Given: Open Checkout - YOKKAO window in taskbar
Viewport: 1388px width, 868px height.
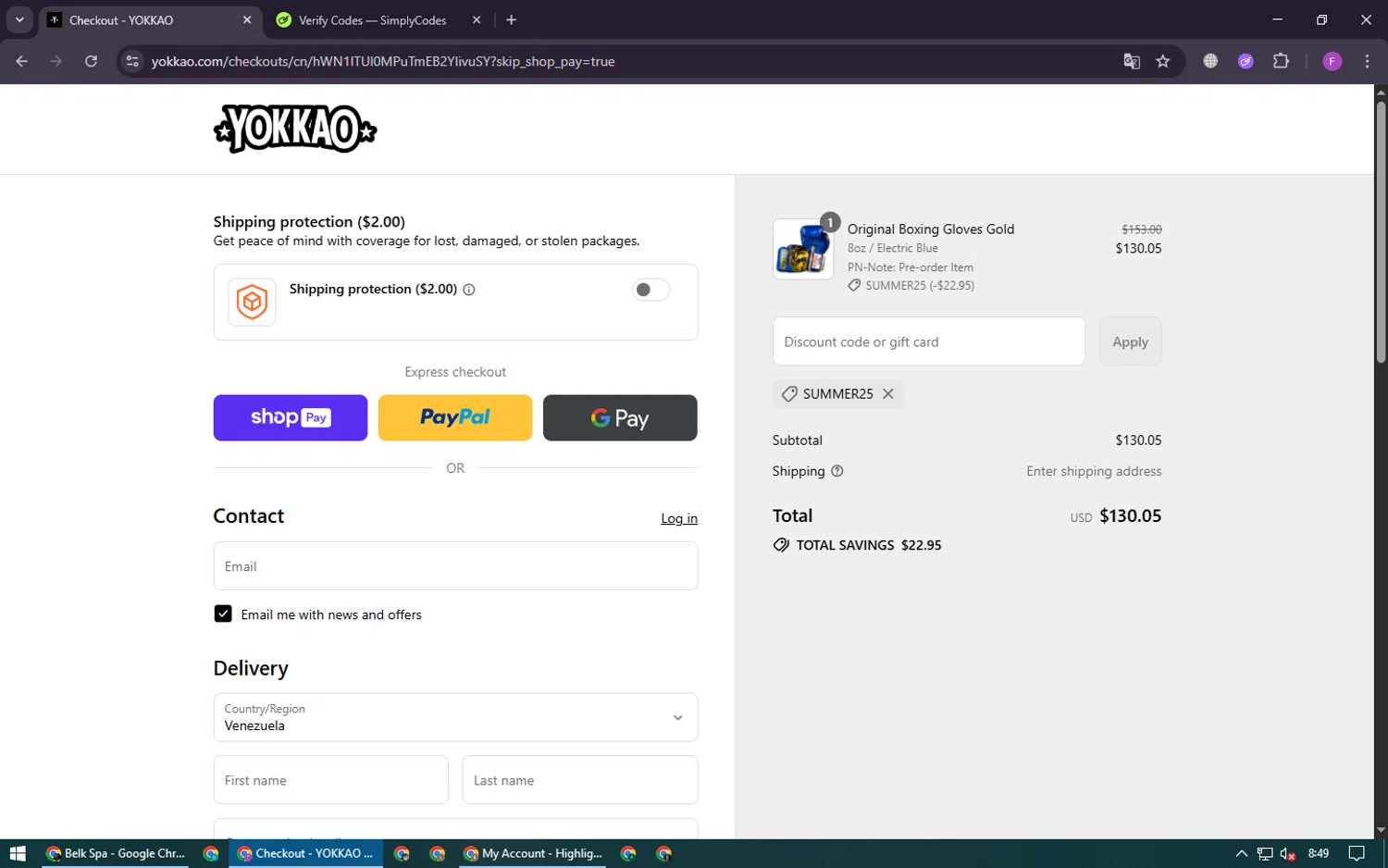Looking at the screenshot, I should tap(305, 853).
